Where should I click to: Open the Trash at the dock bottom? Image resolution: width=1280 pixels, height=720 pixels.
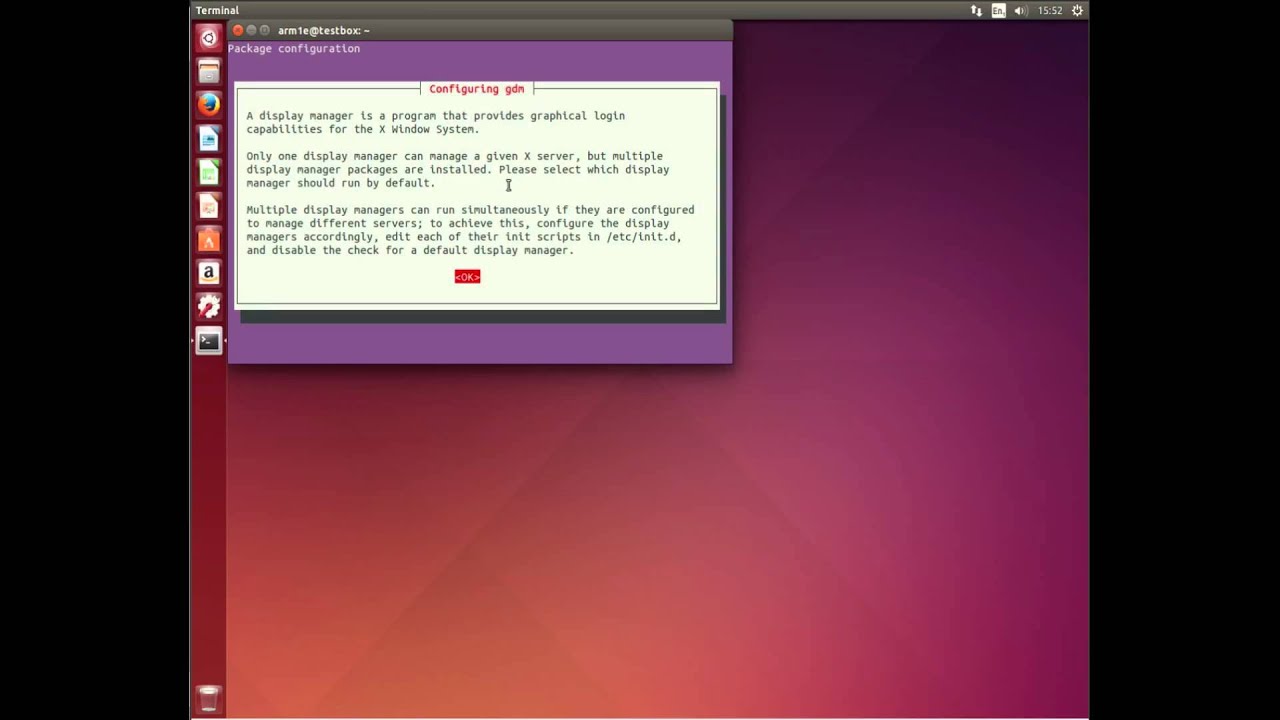[208, 698]
